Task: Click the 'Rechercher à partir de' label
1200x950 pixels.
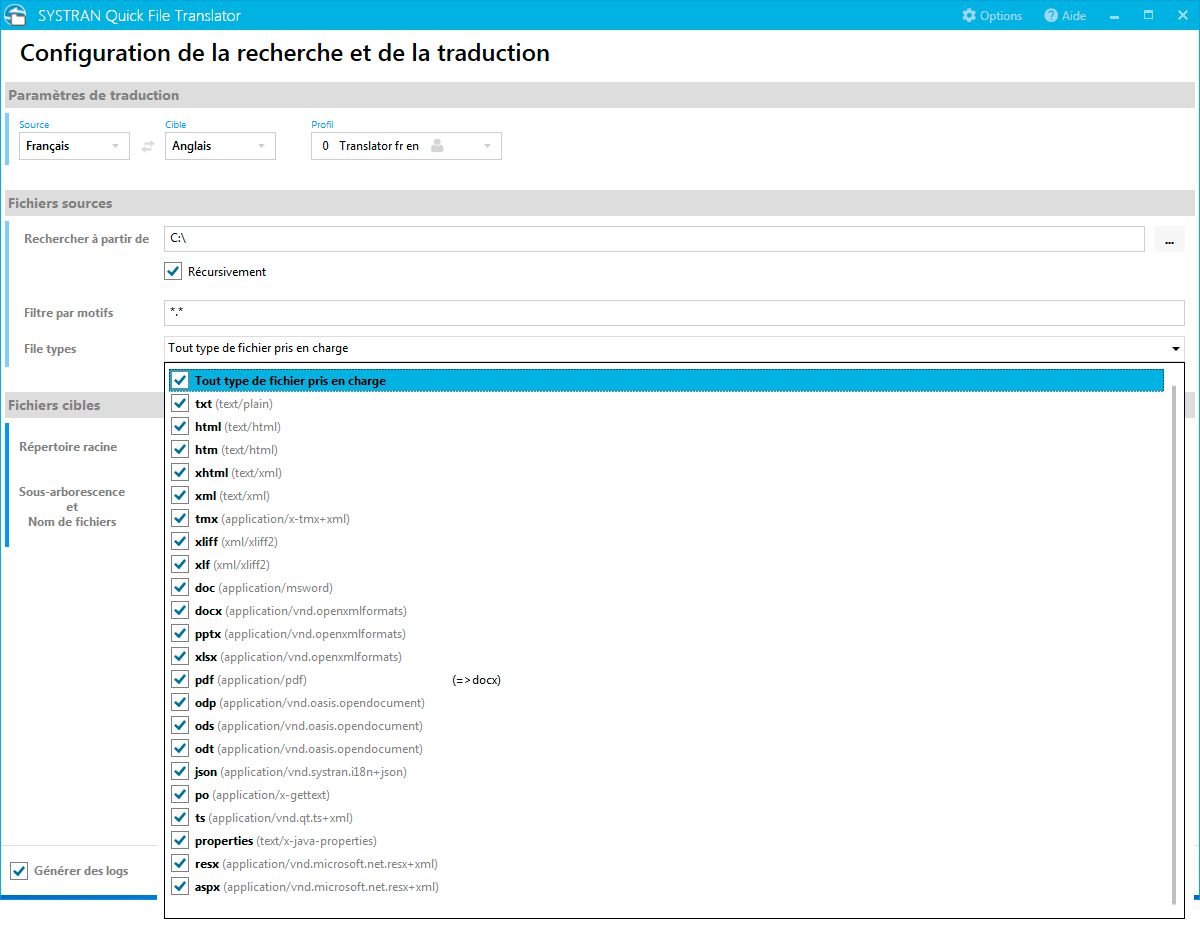Action: click(x=87, y=239)
